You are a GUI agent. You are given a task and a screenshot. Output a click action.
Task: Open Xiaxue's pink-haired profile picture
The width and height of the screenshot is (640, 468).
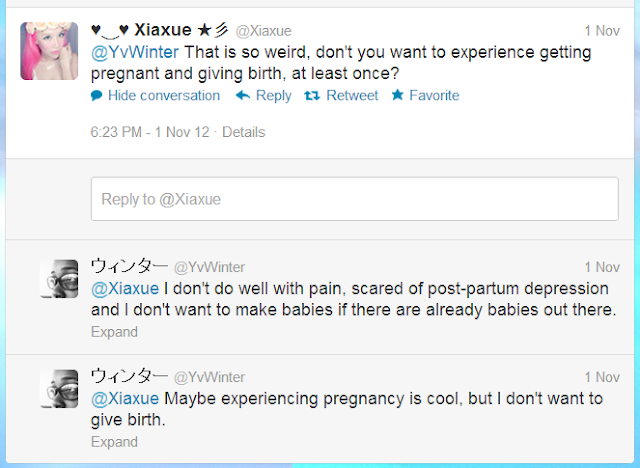tap(50, 50)
